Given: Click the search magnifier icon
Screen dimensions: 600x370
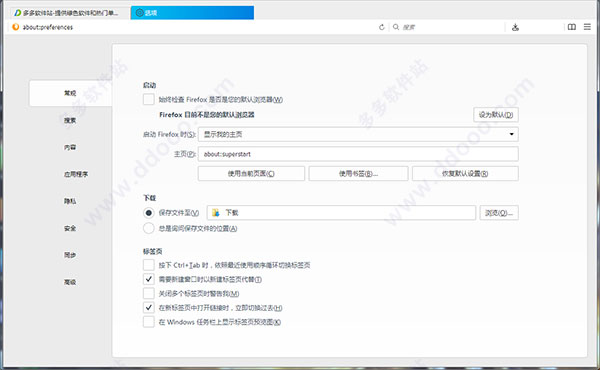Looking at the screenshot, I should pyautogui.click(x=396, y=27).
